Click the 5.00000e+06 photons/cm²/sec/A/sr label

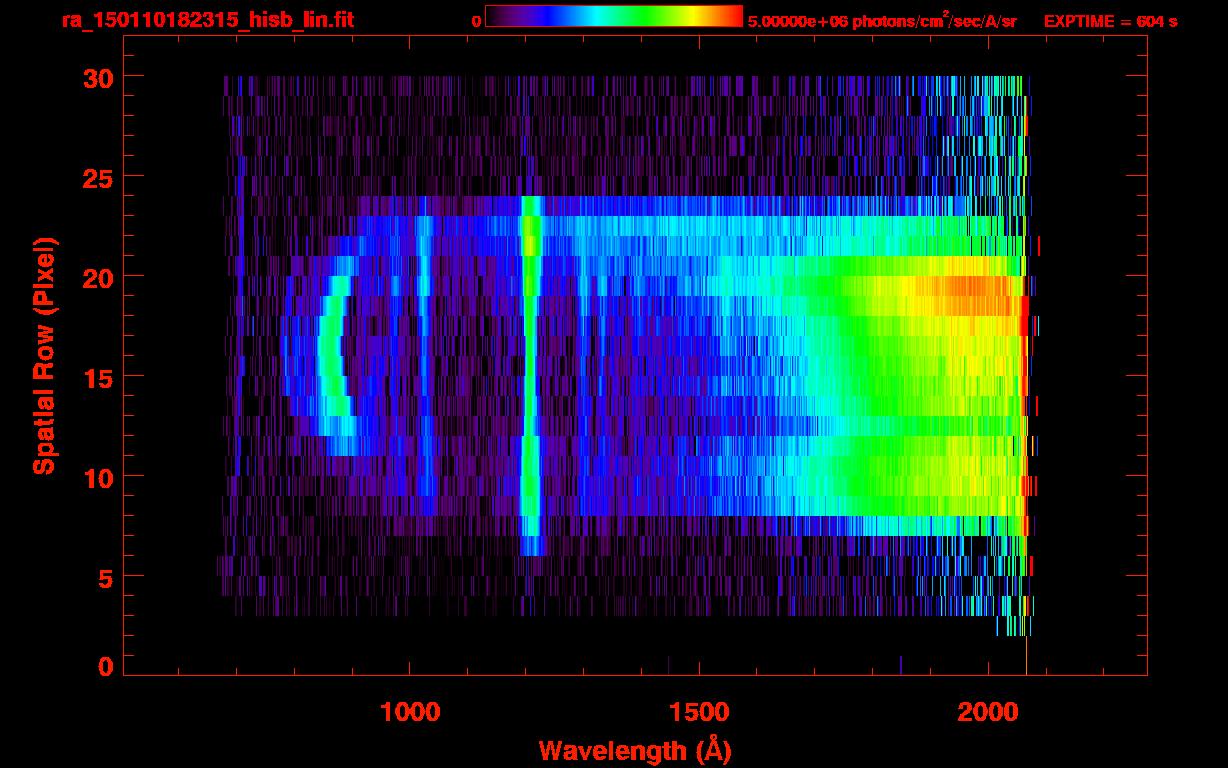click(882, 20)
